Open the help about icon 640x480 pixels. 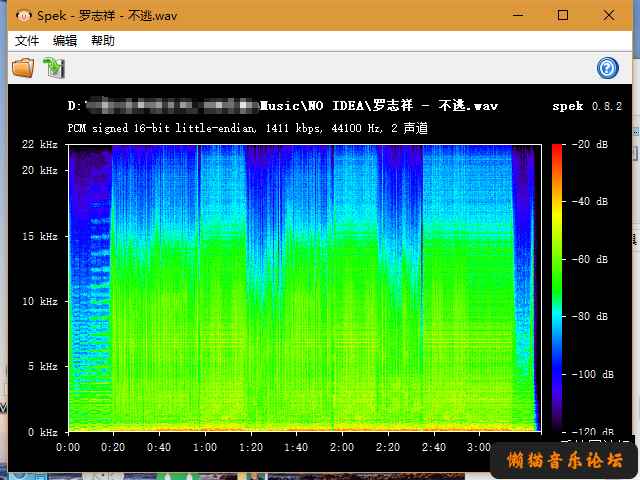coord(607,68)
